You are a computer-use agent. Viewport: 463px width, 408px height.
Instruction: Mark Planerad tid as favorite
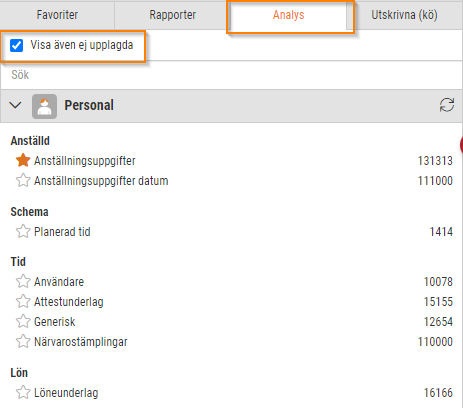[23, 231]
